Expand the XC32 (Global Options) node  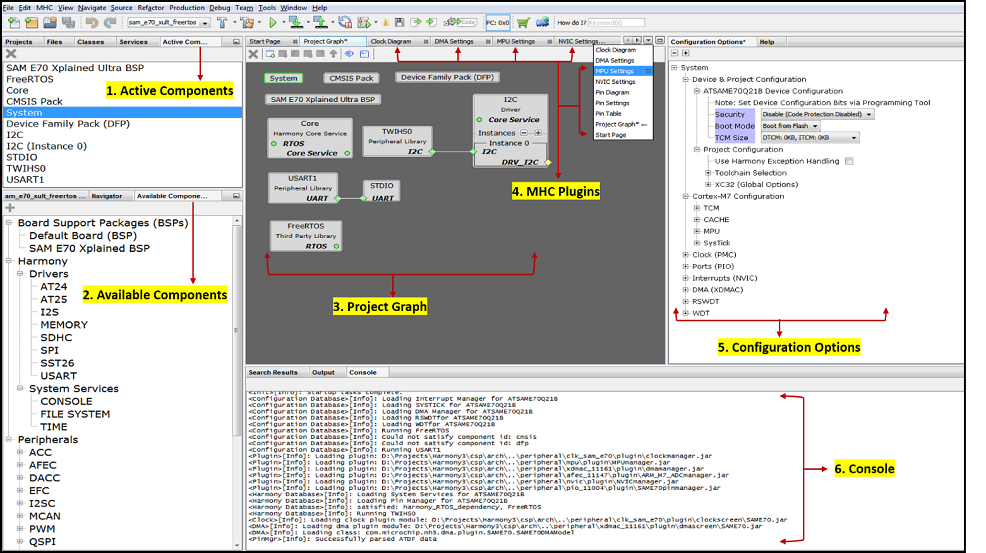pyautogui.click(x=708, y=184)
